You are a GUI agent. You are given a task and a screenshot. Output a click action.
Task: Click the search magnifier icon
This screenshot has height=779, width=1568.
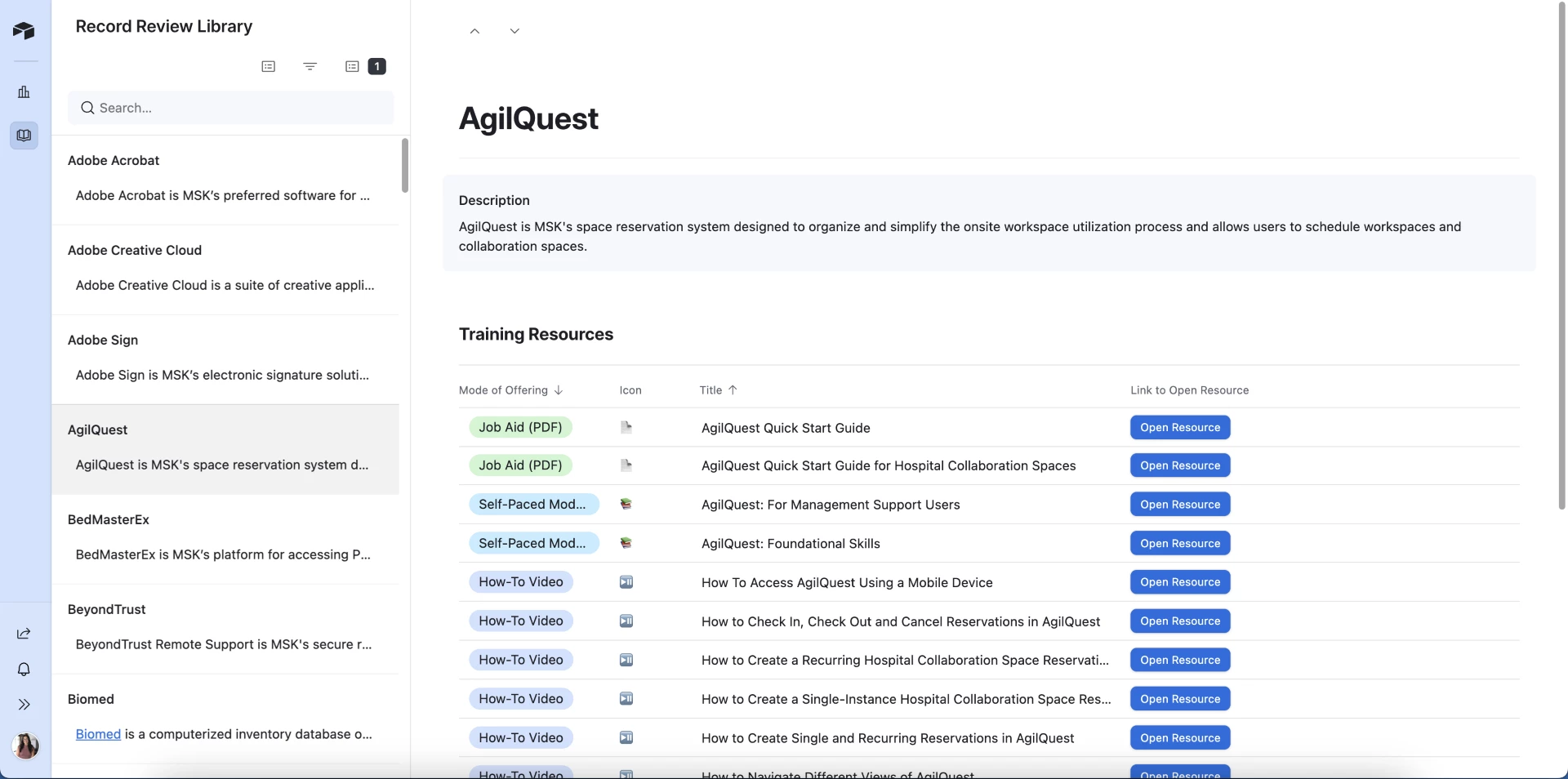tap(87, 108)
